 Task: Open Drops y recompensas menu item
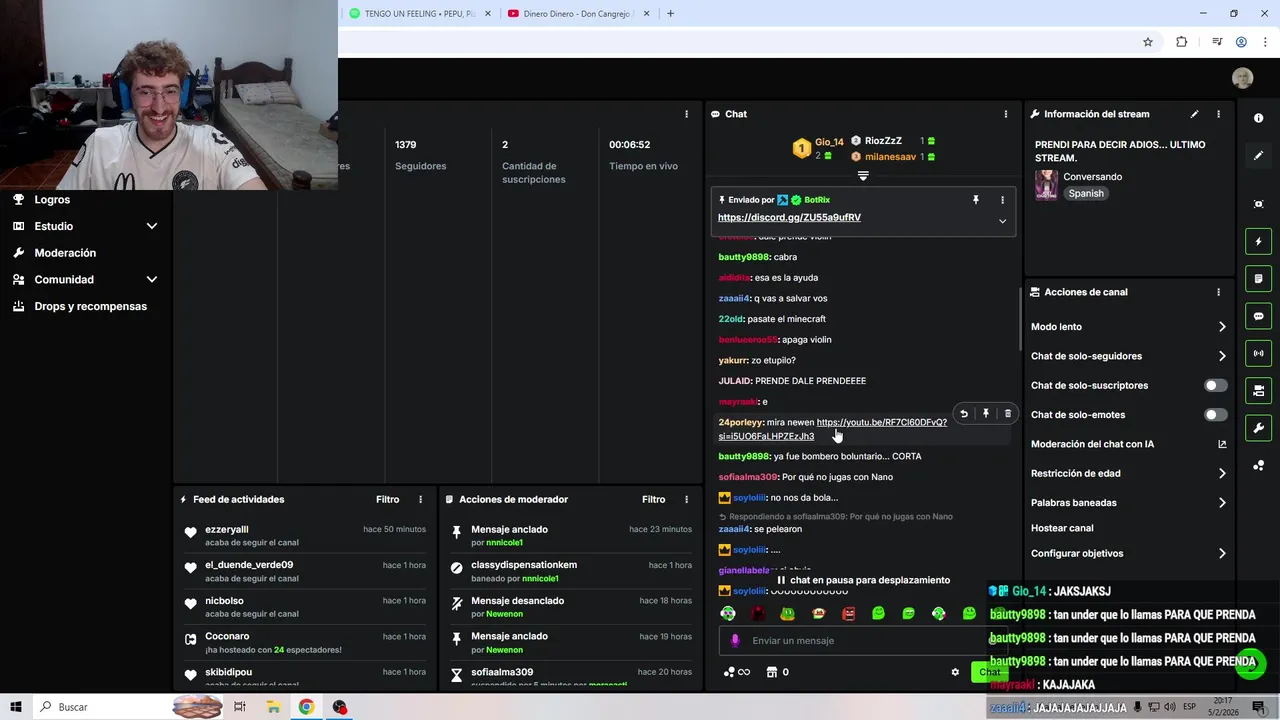[90, 306]
